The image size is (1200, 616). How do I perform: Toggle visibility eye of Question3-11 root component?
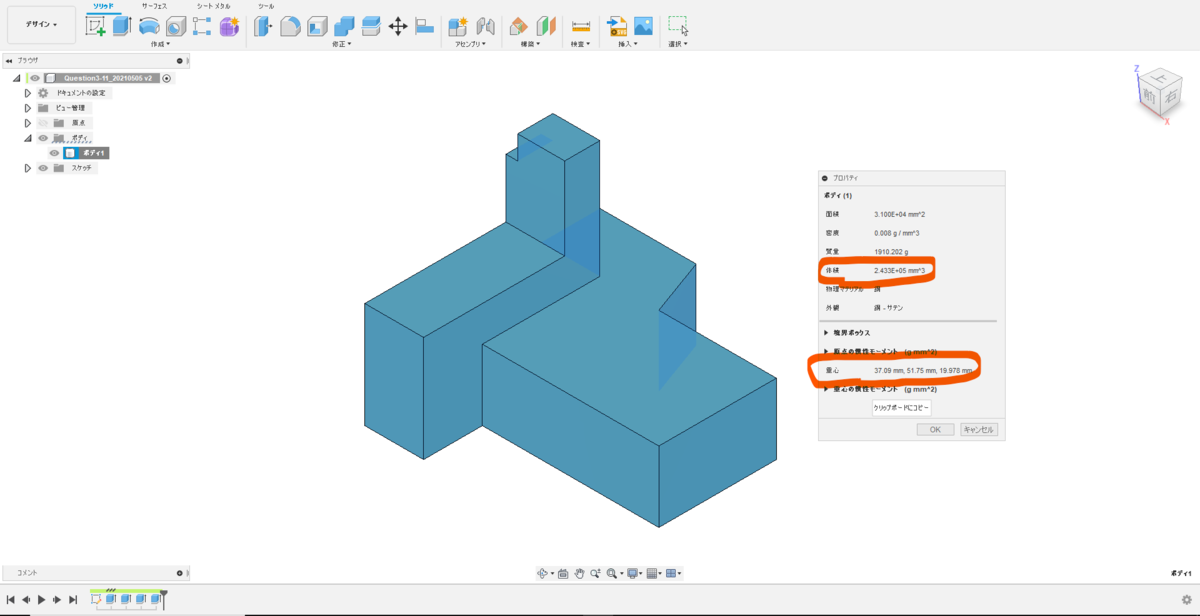tap(34, 78)
